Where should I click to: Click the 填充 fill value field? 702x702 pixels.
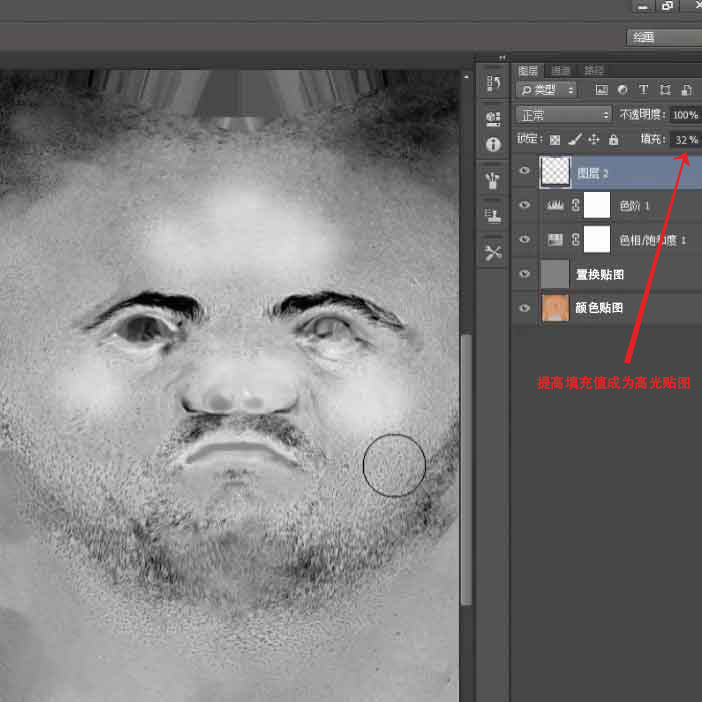(685, 140)
